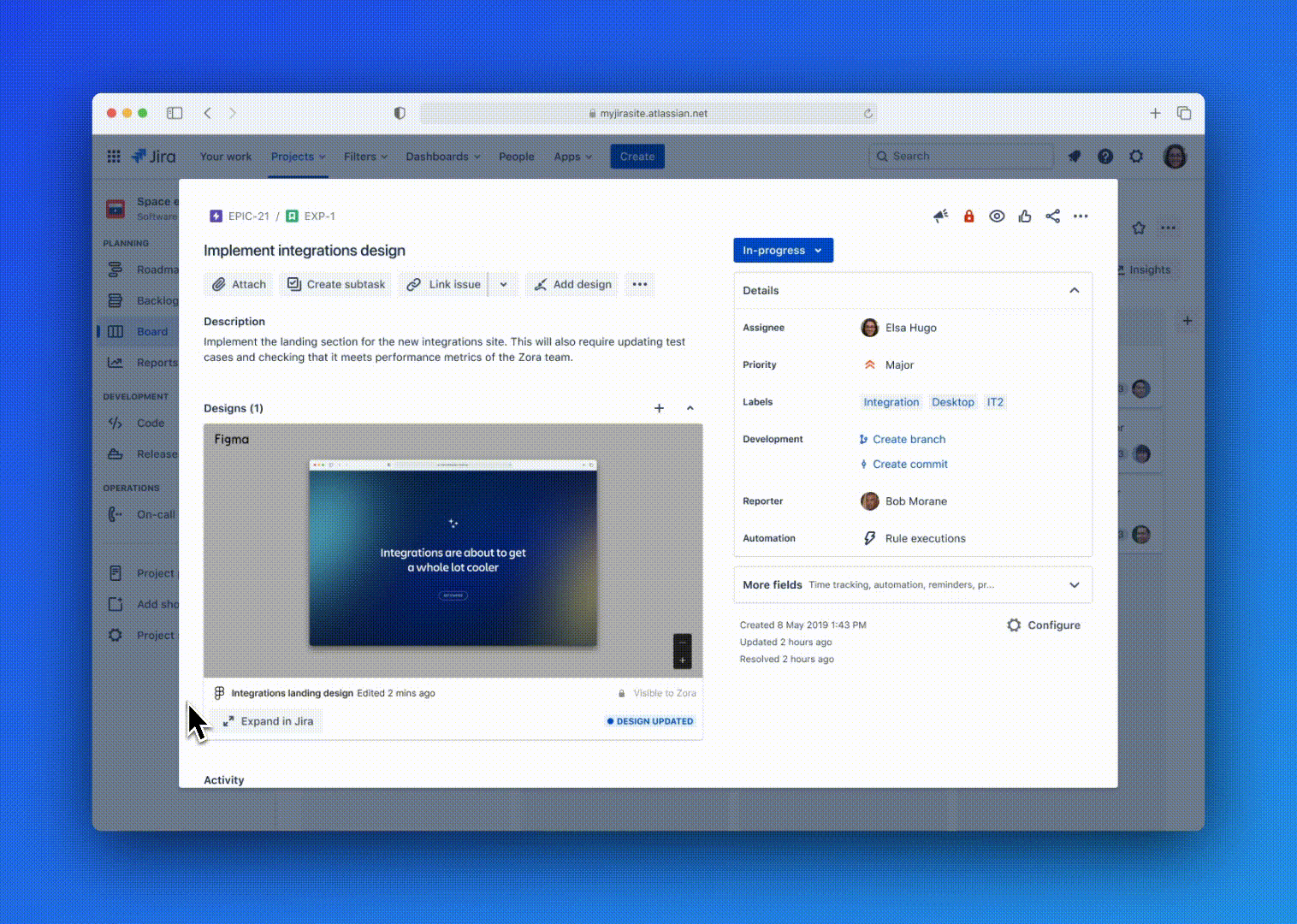Open the Jira app switcher grid
Image resolution: width=1297 pixels, height=924 pixels.
coord(114,157)
